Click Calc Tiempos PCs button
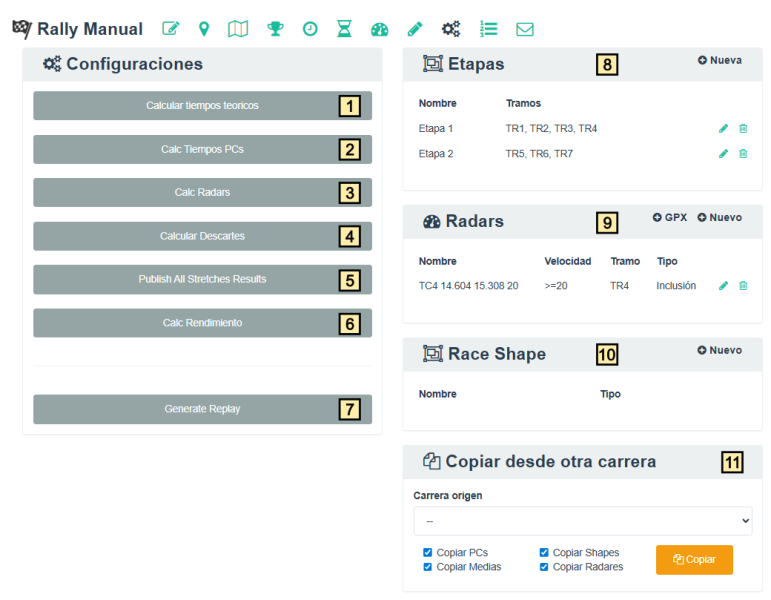 pyautogui.click(x=203, y=149)
